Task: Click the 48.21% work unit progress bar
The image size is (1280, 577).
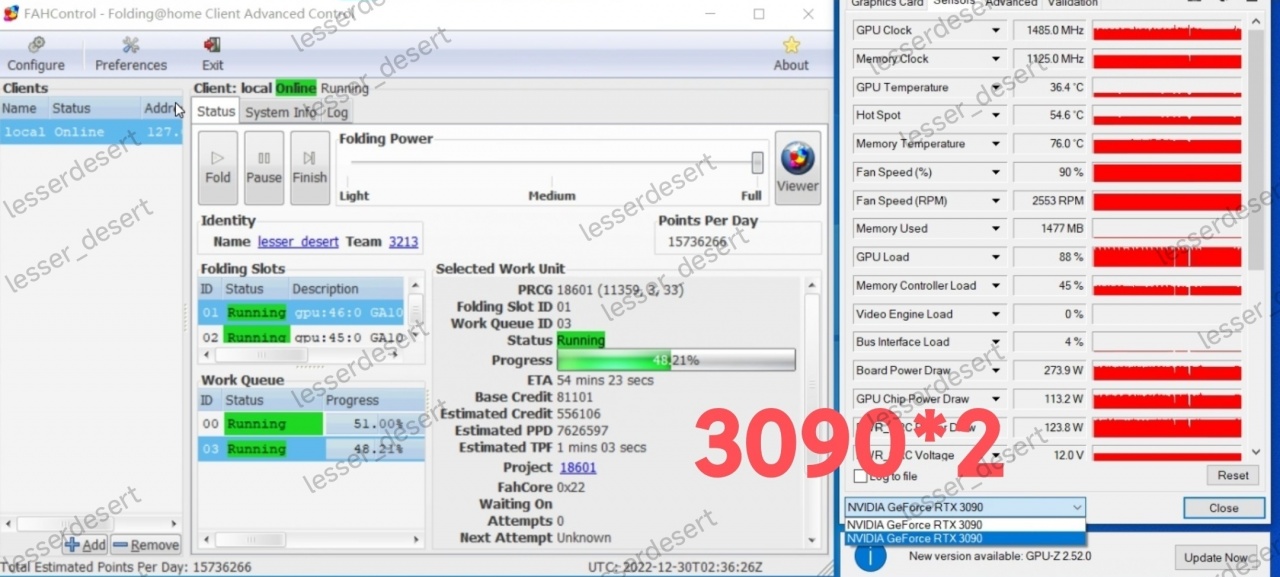Action: (x=676, y=360)
